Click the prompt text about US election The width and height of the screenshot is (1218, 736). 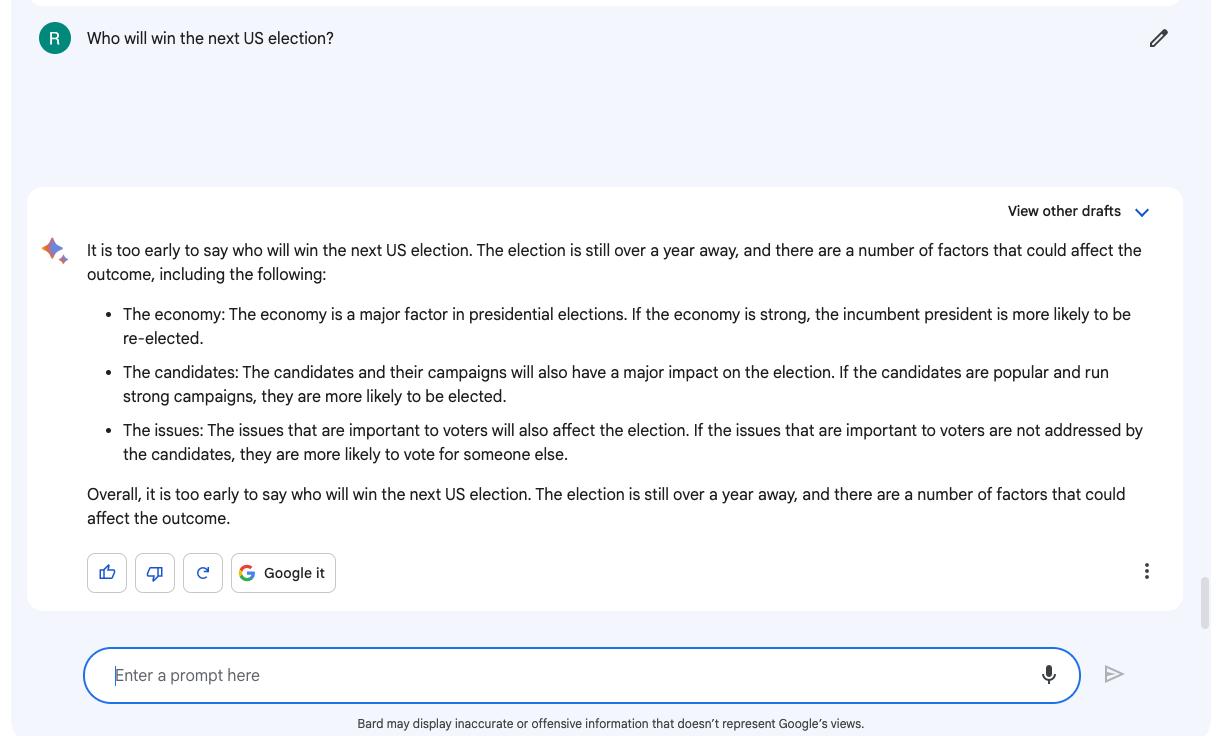(210, 38)
